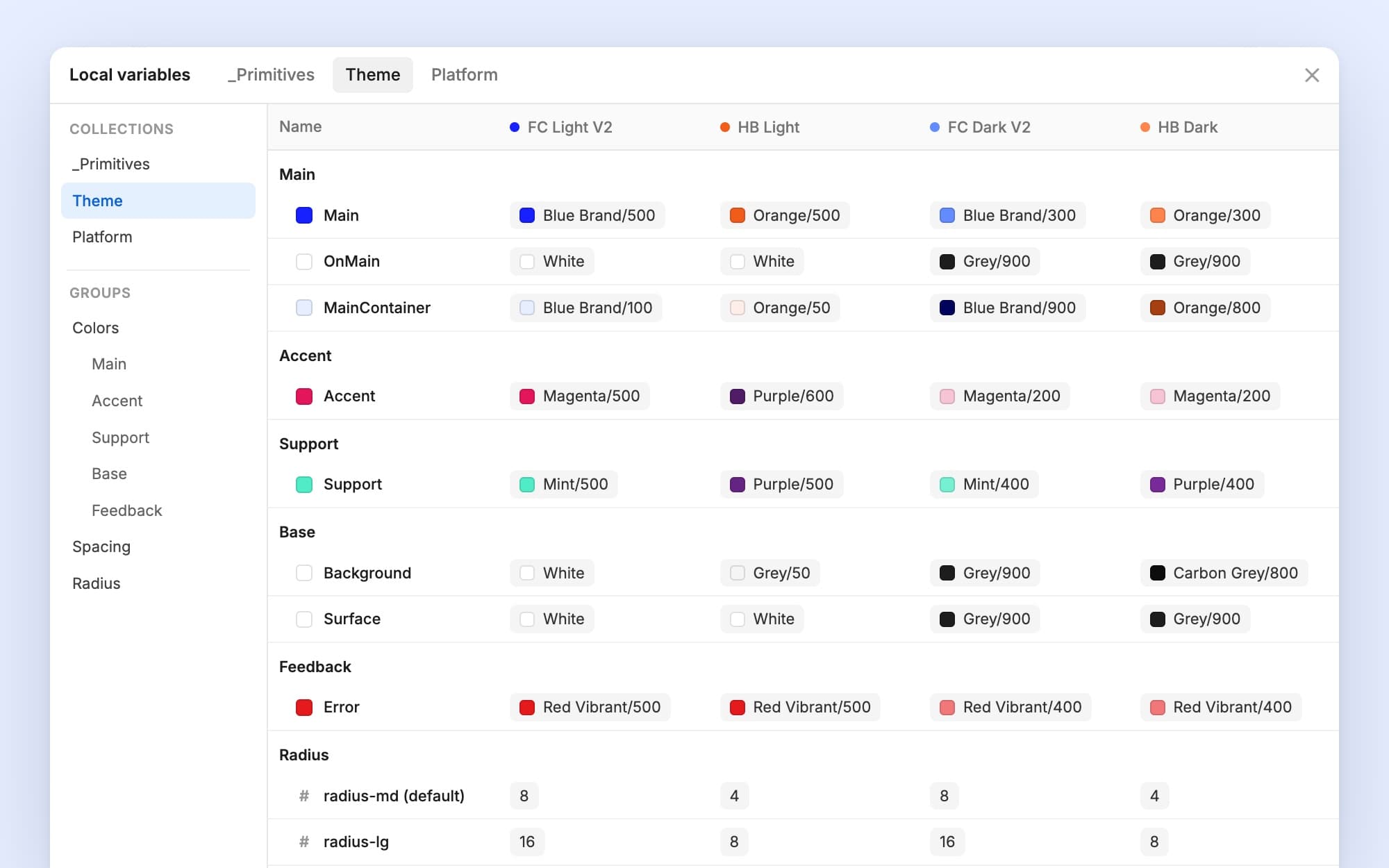The image size is (1389, 868).
Task: Switch to the _Primitives tab
Action: (x=271, y=75)
